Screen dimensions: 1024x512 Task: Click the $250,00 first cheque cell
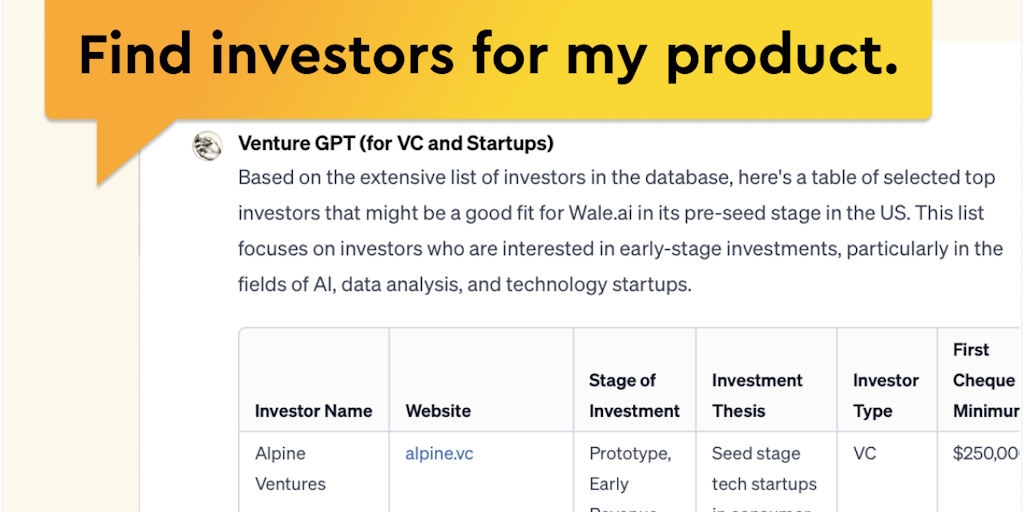986,454
